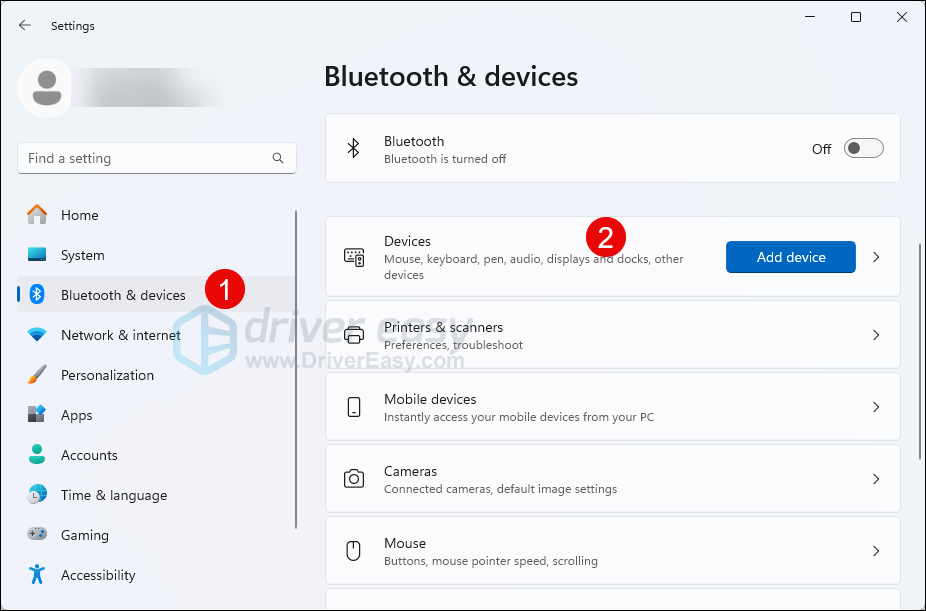Click the Find a setting search box

[145, 158]
